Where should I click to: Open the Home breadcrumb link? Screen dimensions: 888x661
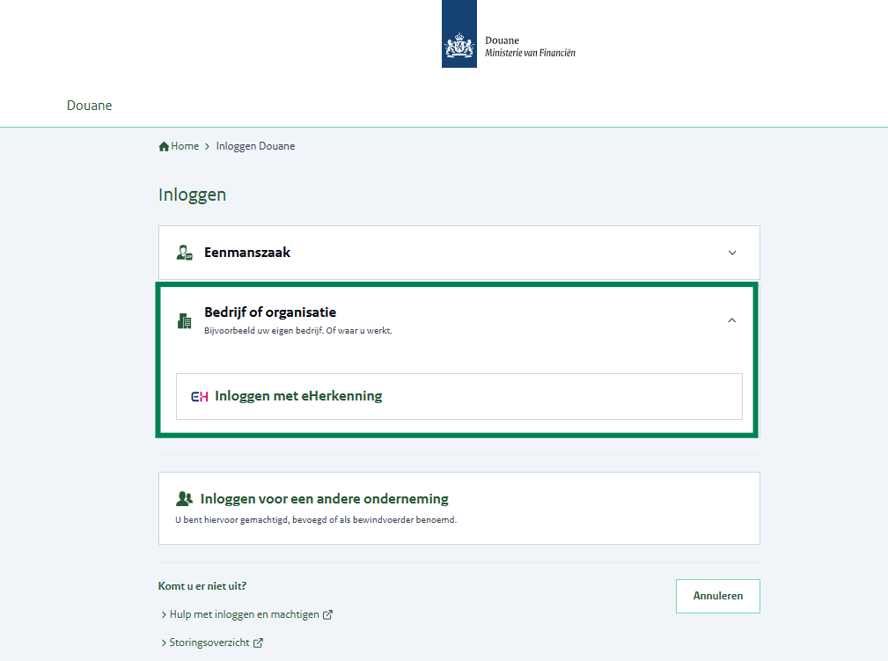click(185, 146)
